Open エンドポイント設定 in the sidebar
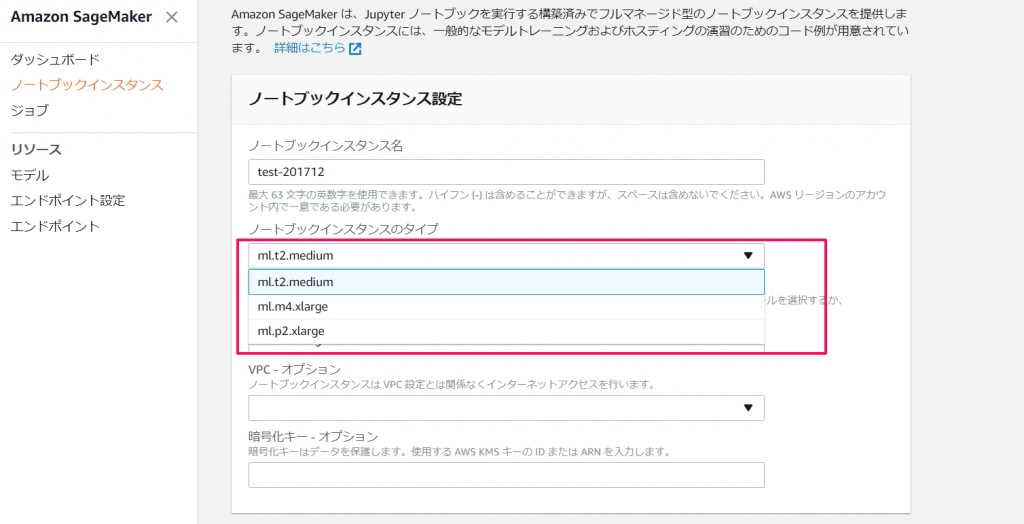Viewport: 1024px width, 524px height. click(x=68, y=201)
